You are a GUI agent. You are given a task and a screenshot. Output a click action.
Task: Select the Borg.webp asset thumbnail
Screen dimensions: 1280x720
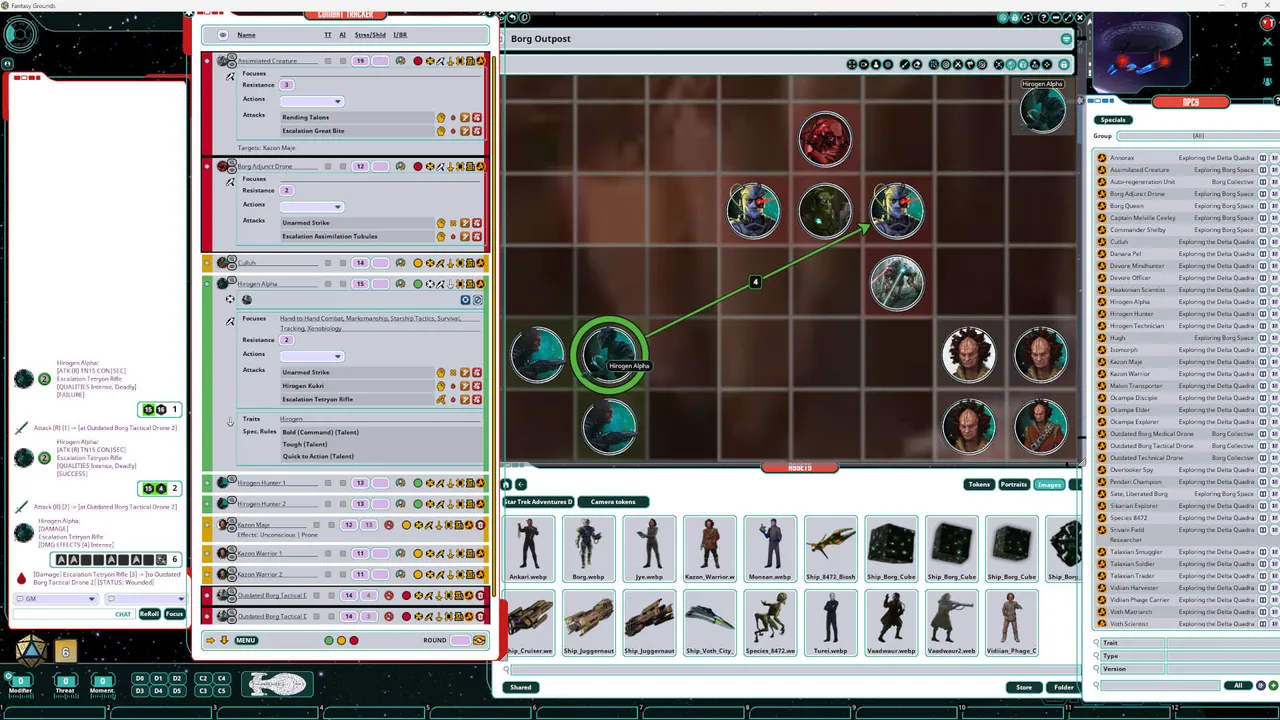coord(588,549)
